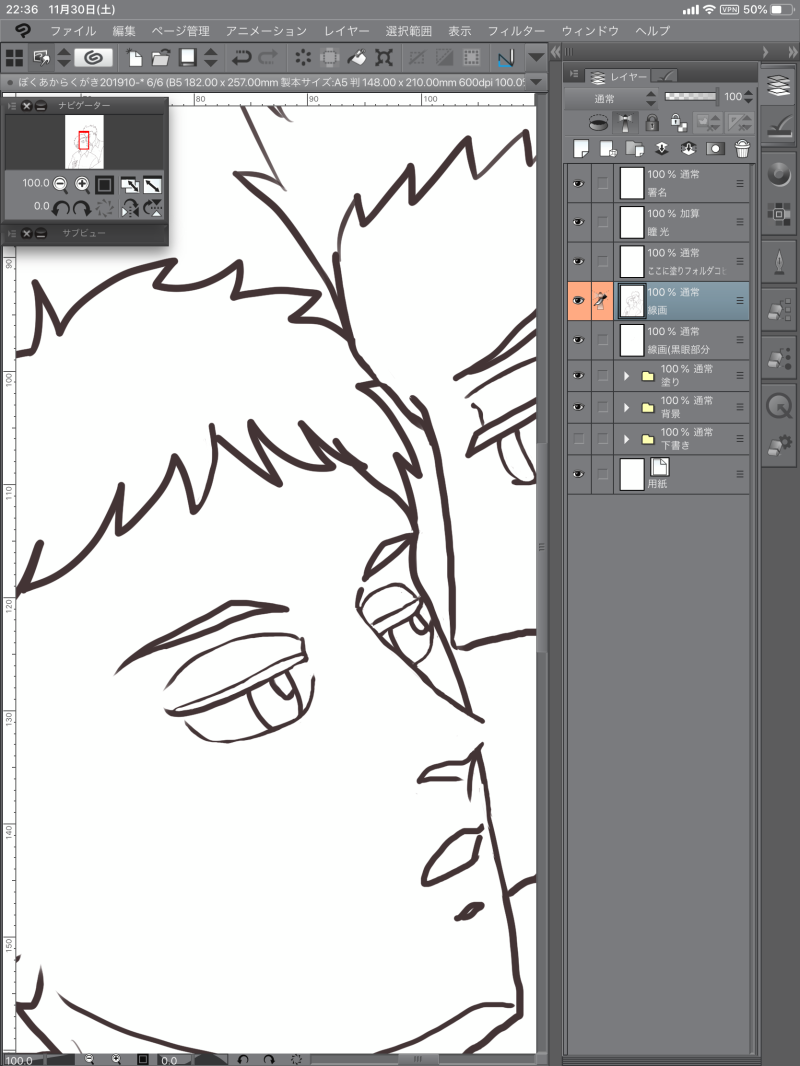The height and width of the screenshot is (1066, 800).
Task: Open color set palette icon in right dock
Action: coord(779,215)
